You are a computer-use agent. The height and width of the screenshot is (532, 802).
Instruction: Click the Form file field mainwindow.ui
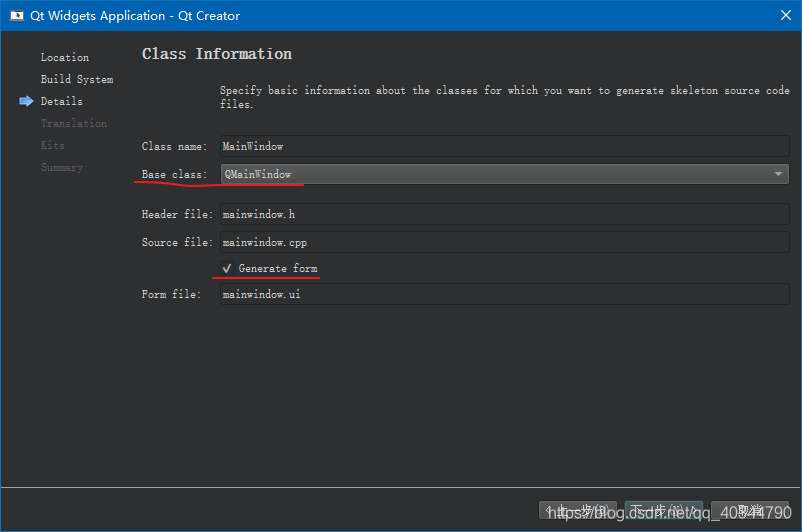coord(505,294)
